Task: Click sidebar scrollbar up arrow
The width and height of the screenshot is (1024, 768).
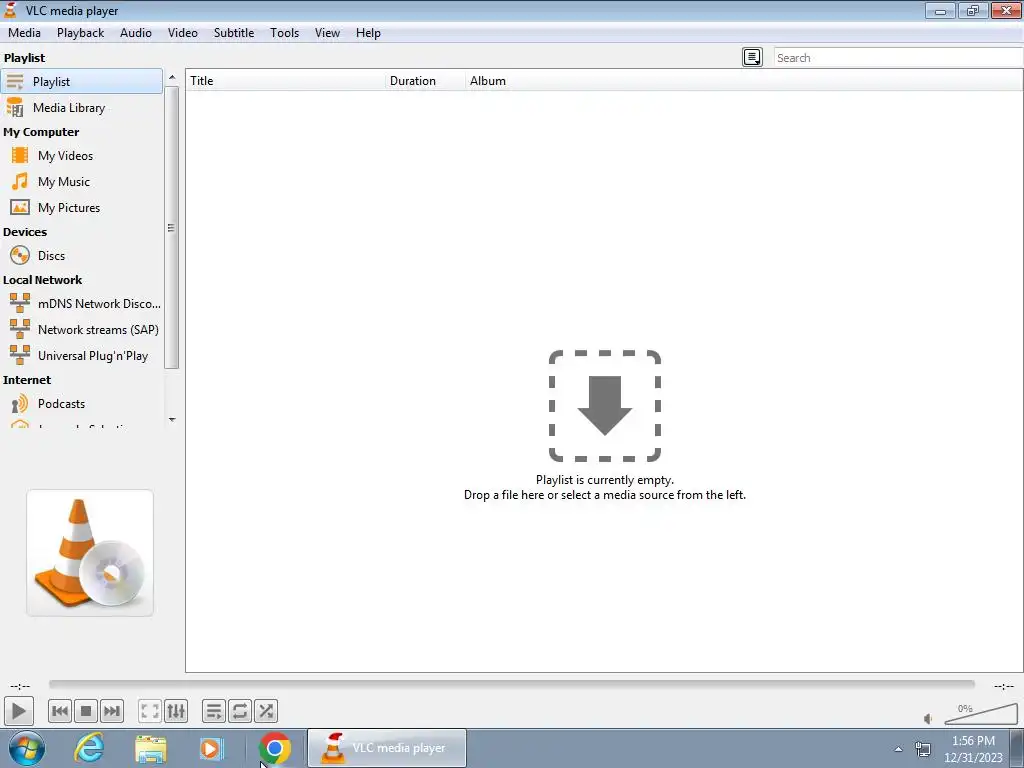Action: click(x=172, y=77)
